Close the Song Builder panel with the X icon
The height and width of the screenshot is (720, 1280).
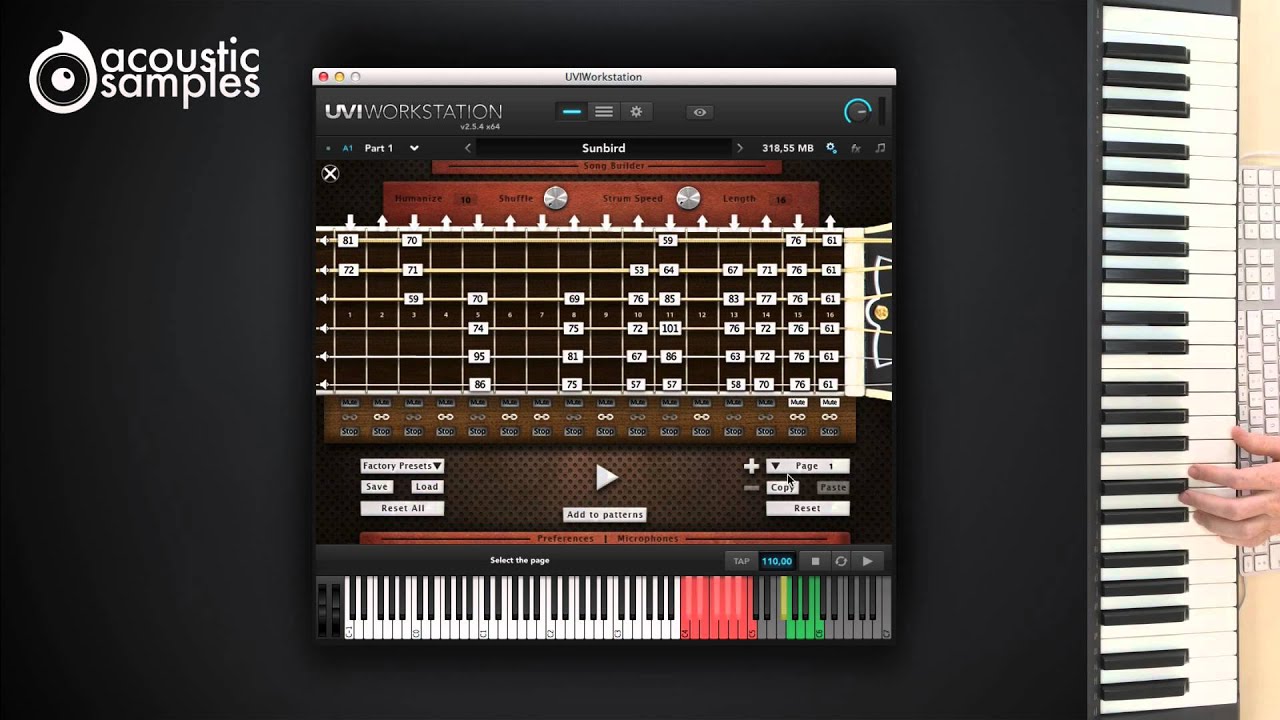(330, 173)
